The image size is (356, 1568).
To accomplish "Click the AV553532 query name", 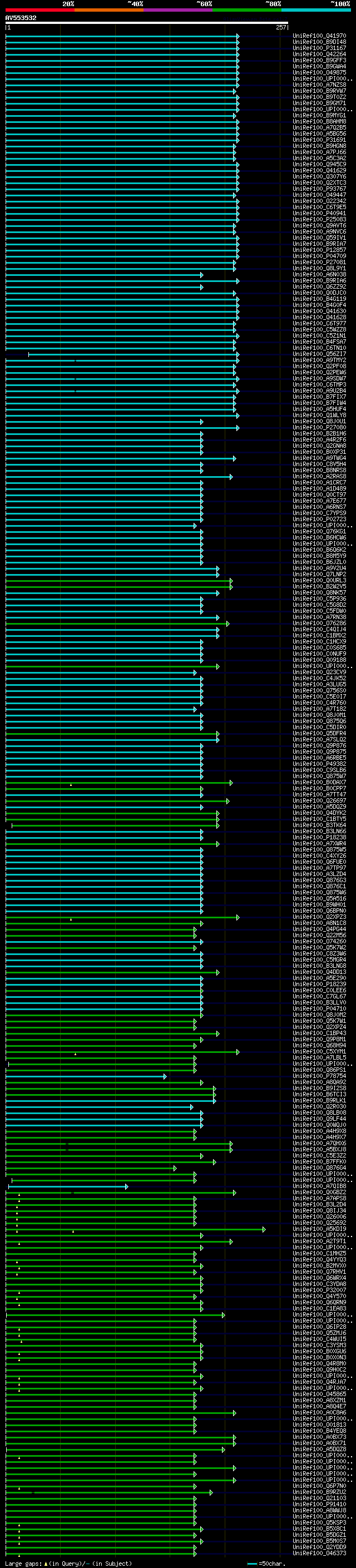I will pos(21,18).
